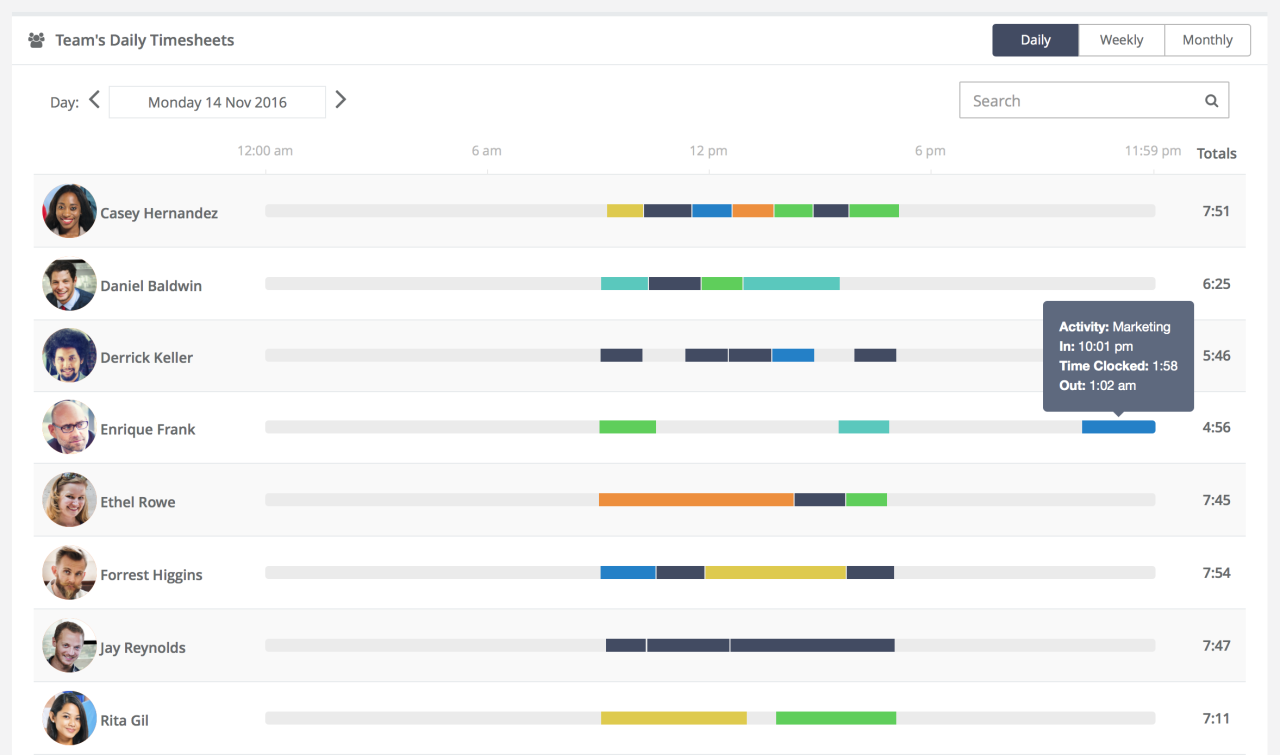Switch to the Weekly view
Viewport: 1280px width, 755px height.
click(1121, 39)
